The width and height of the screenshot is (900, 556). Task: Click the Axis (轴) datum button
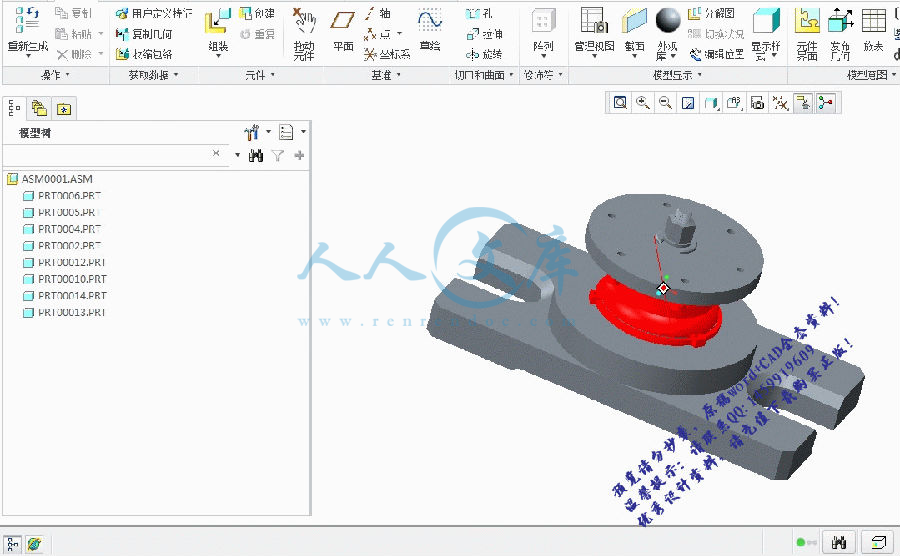tap(378, 13)
